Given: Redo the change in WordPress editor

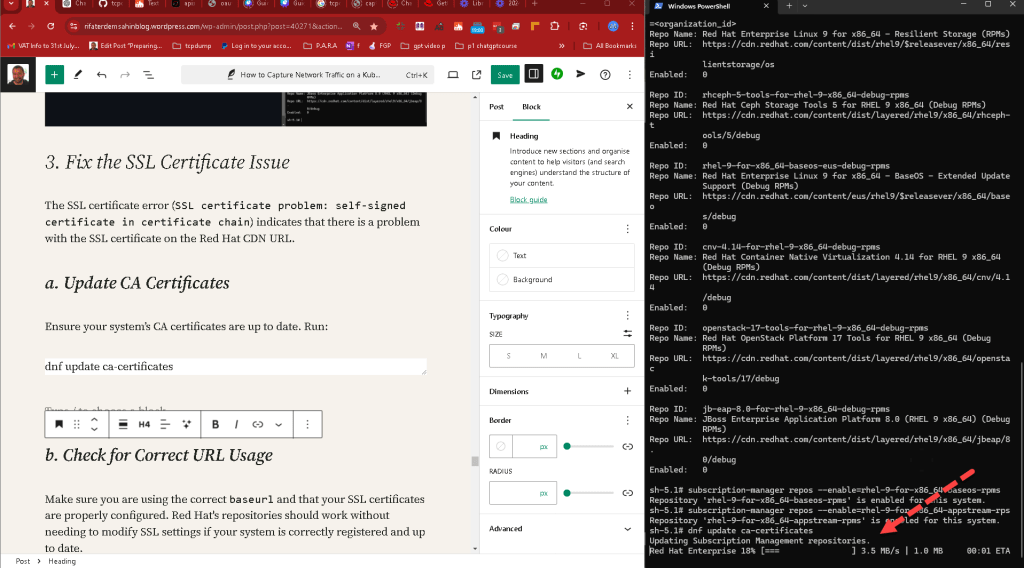Looking at the screenshot, I should pos(125,75).
